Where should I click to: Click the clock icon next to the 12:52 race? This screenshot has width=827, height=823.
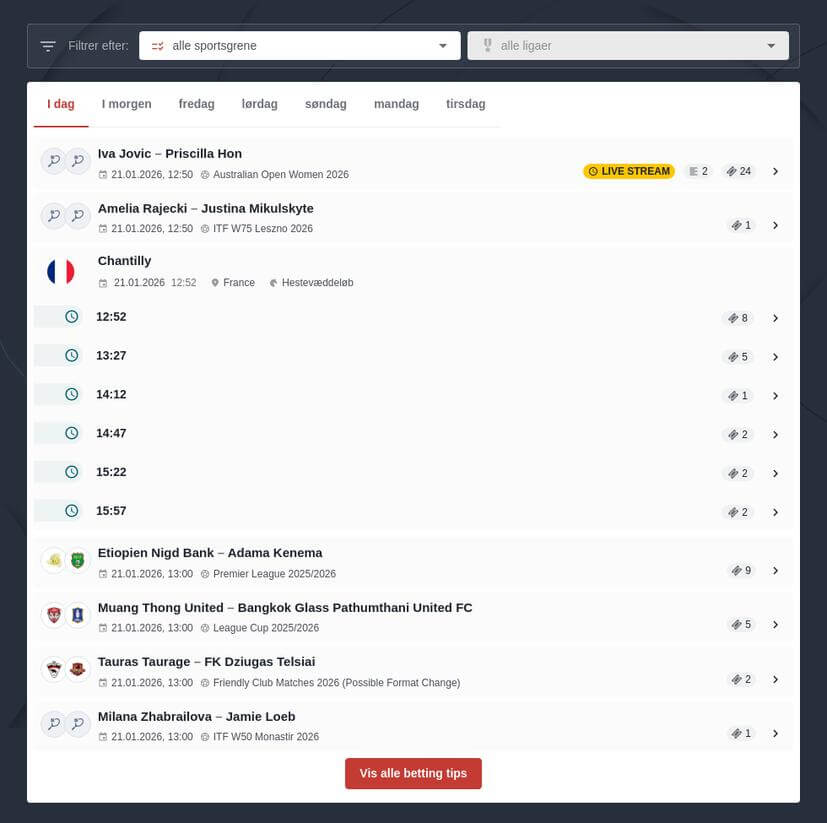coord(71,316)
